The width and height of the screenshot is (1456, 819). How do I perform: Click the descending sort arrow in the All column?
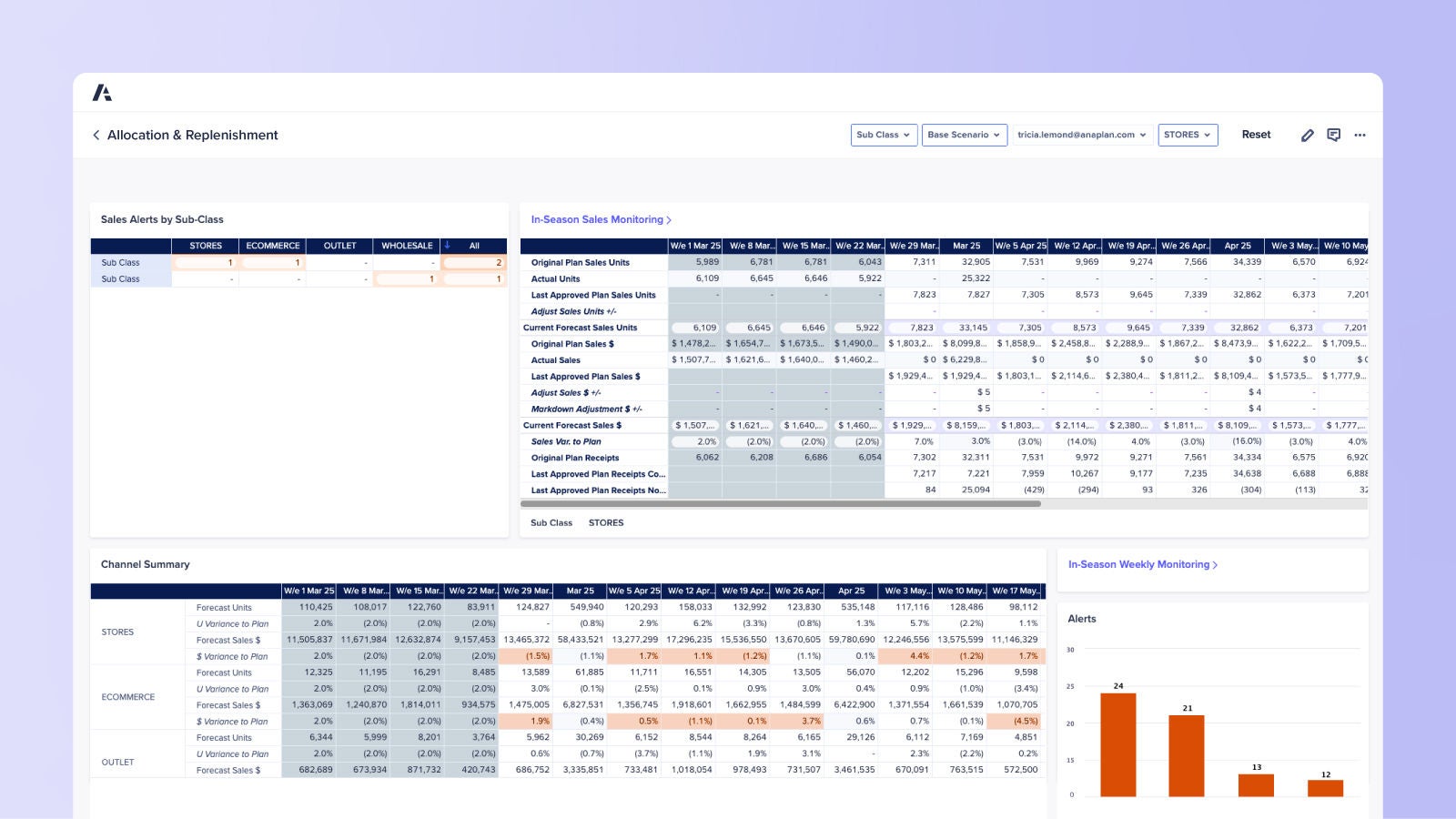click(x=447, y=245)
